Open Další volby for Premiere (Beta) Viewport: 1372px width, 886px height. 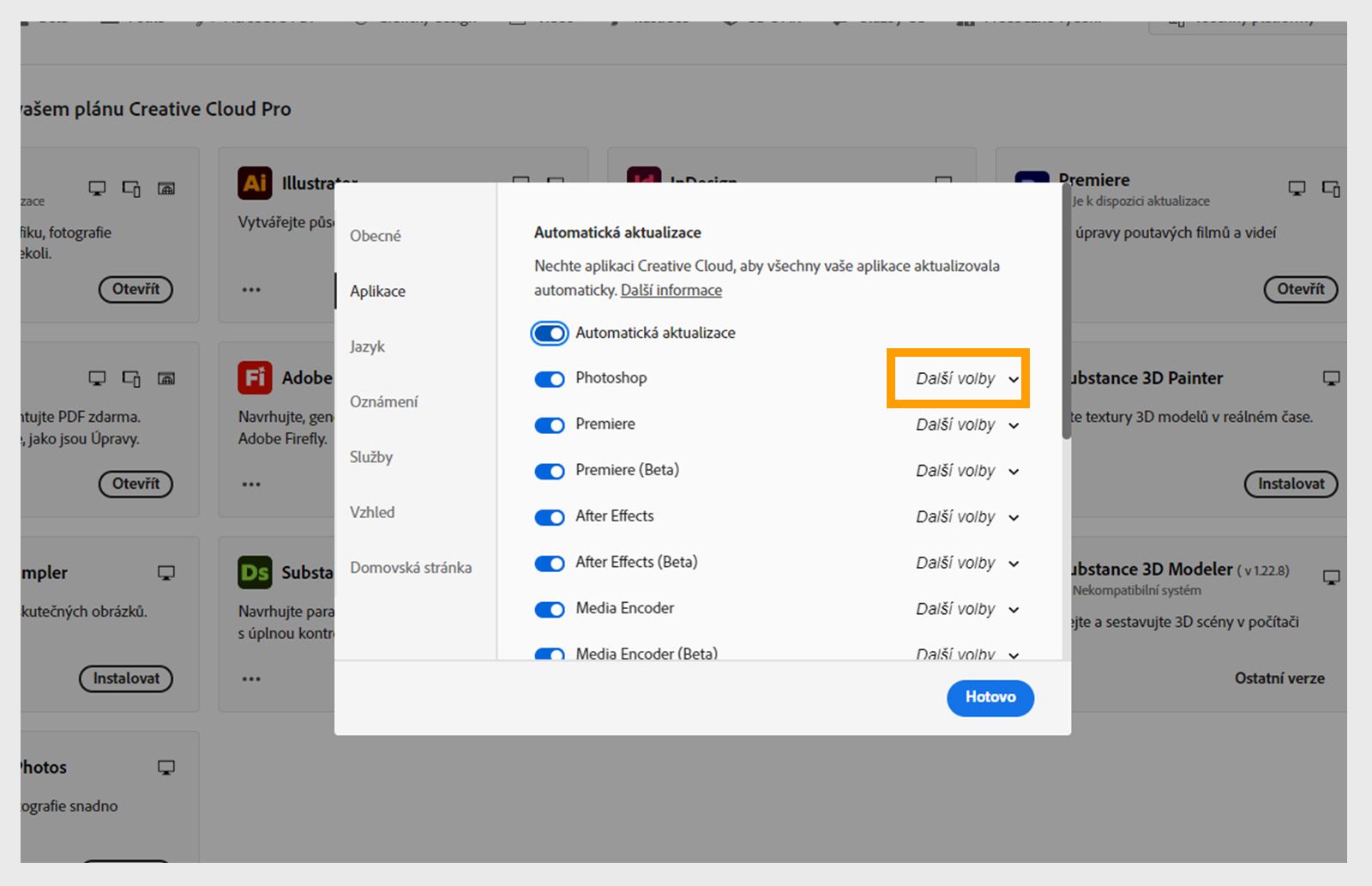tap(967, 471)
